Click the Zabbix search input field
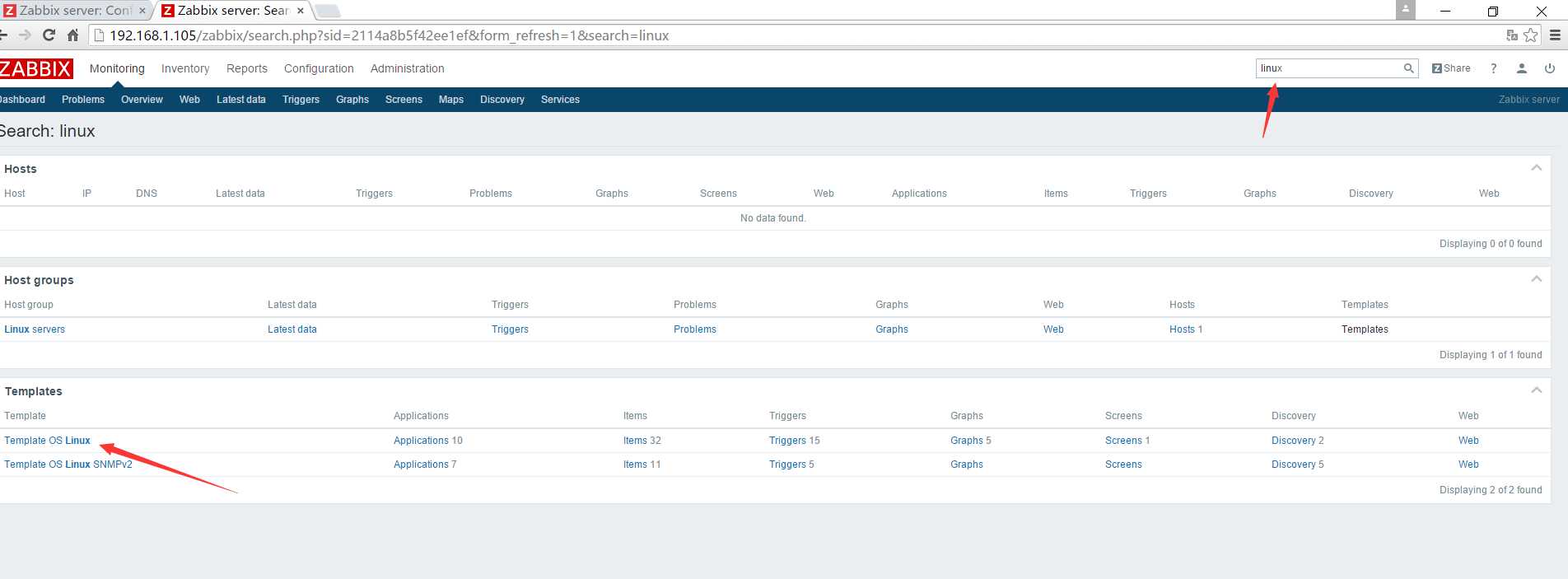 click(x=1328, y=68)
